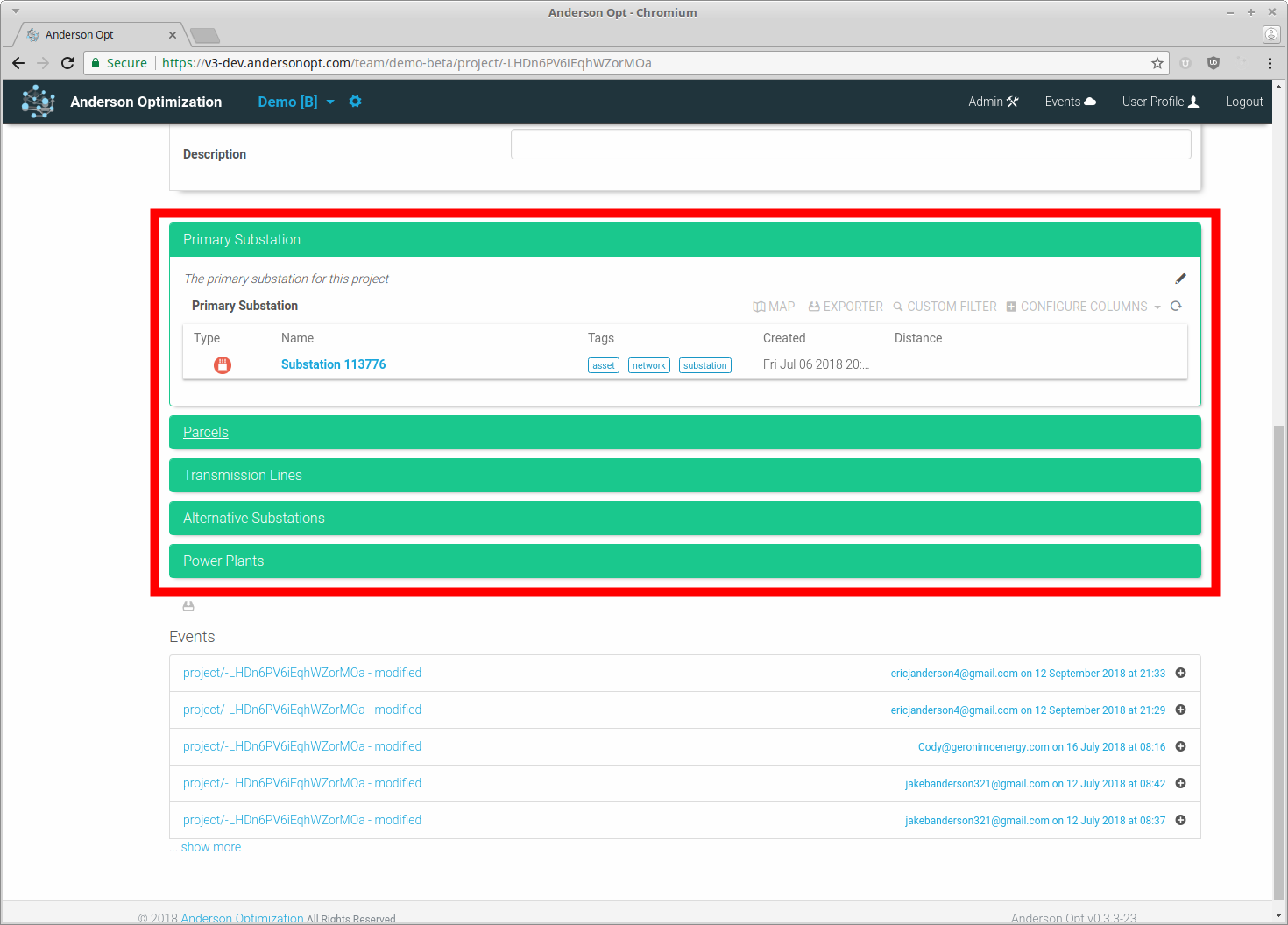Click show more events link
The image size is (1288, 925).
[210, 847]
